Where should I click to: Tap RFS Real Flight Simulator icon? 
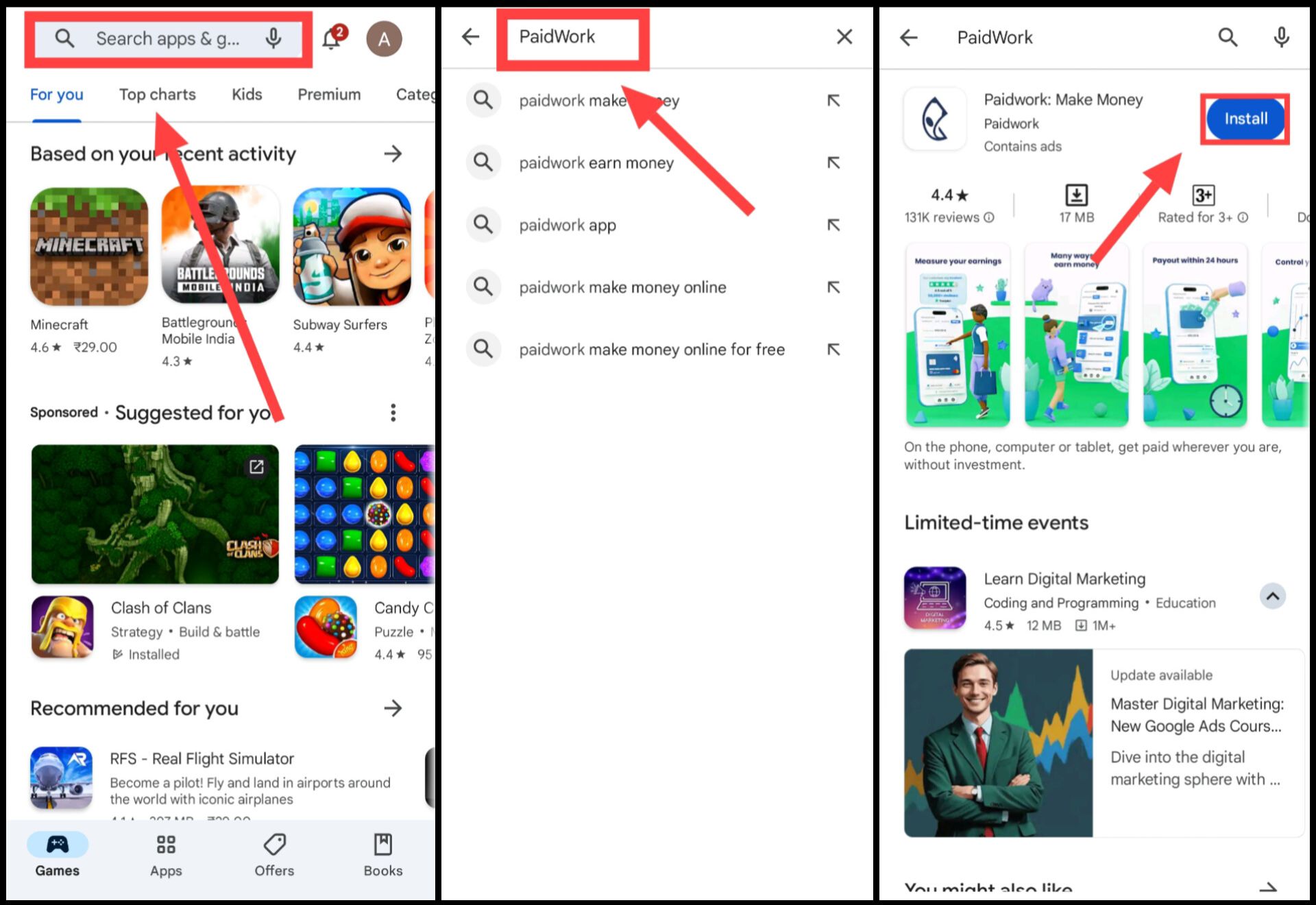tap(62, 777)
